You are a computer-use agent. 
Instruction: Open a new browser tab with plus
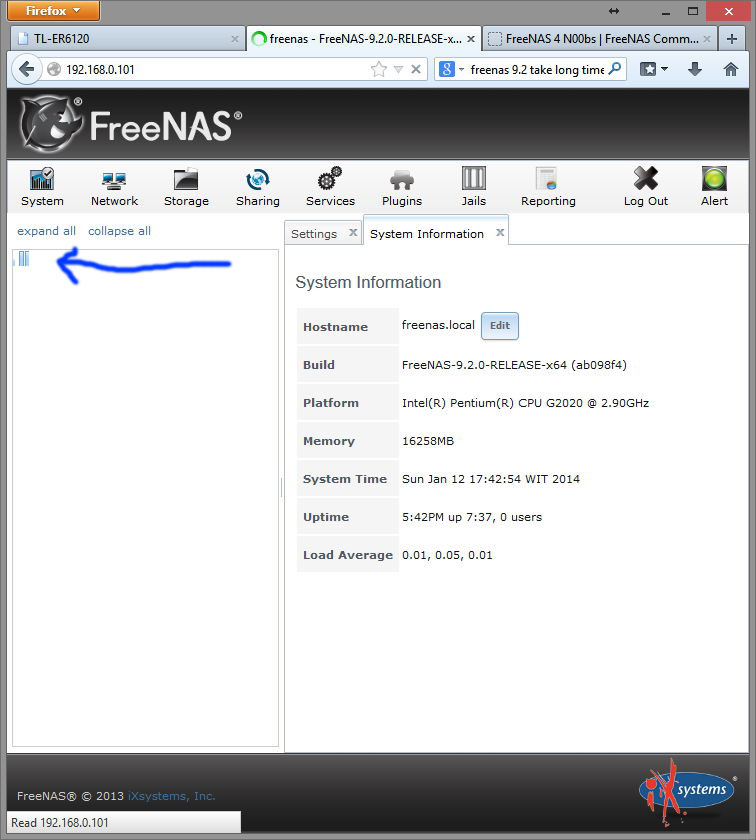click(732, 39)
